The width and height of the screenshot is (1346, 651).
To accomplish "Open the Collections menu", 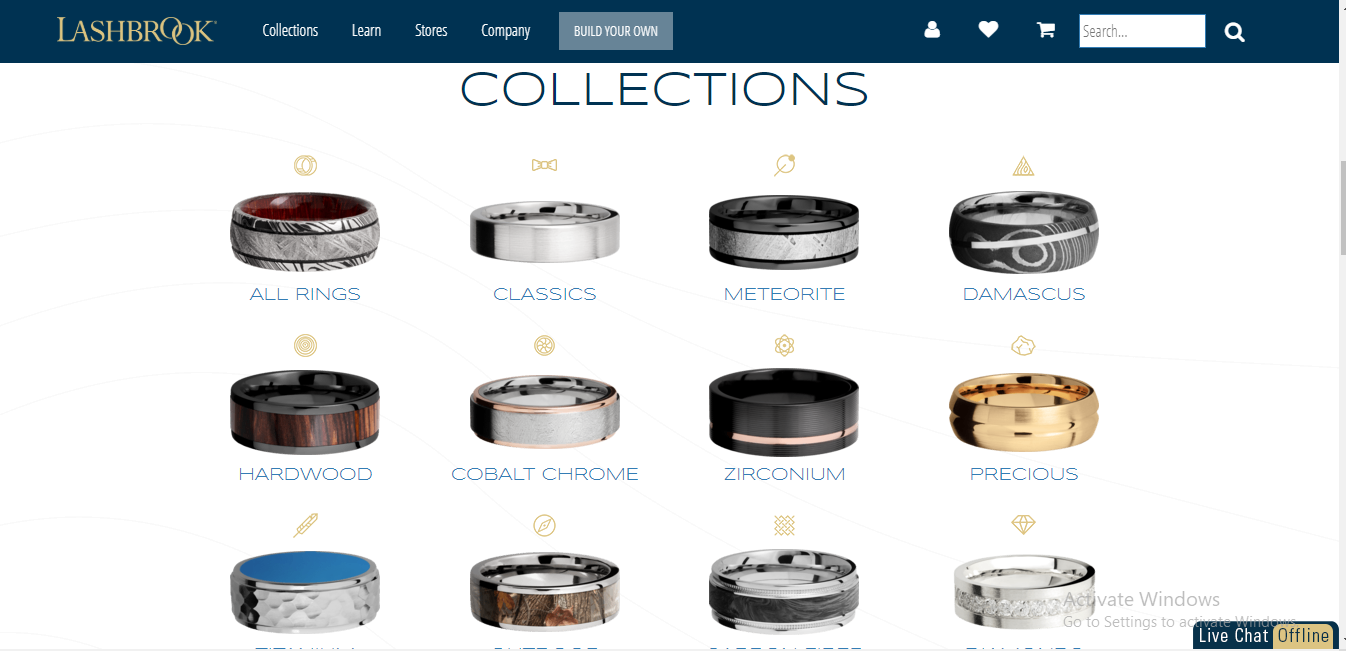I will [290, 30].
